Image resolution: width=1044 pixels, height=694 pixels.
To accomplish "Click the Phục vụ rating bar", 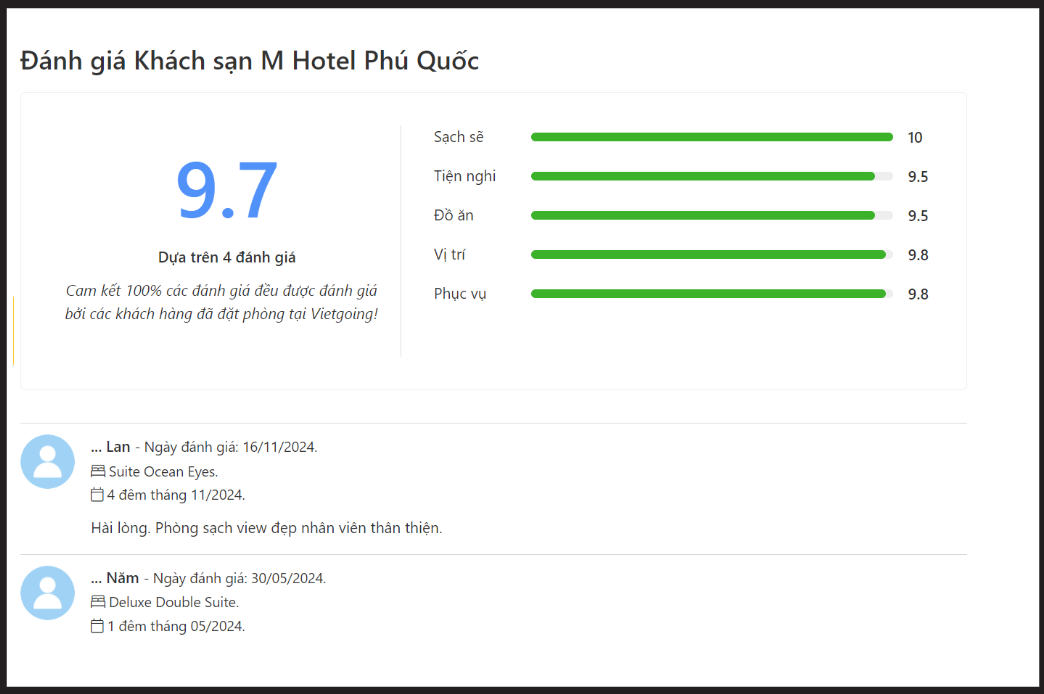I will click(712, 294).
